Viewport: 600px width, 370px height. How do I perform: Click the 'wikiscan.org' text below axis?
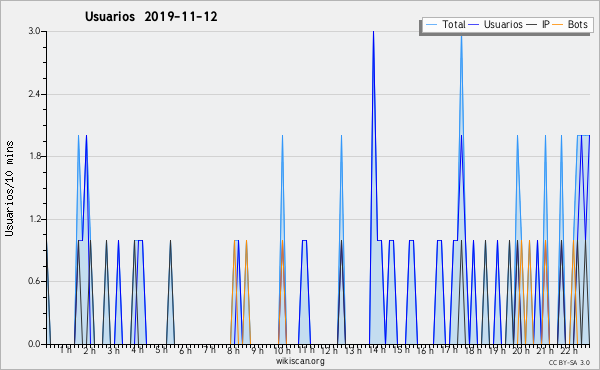(x=300, y=361)
